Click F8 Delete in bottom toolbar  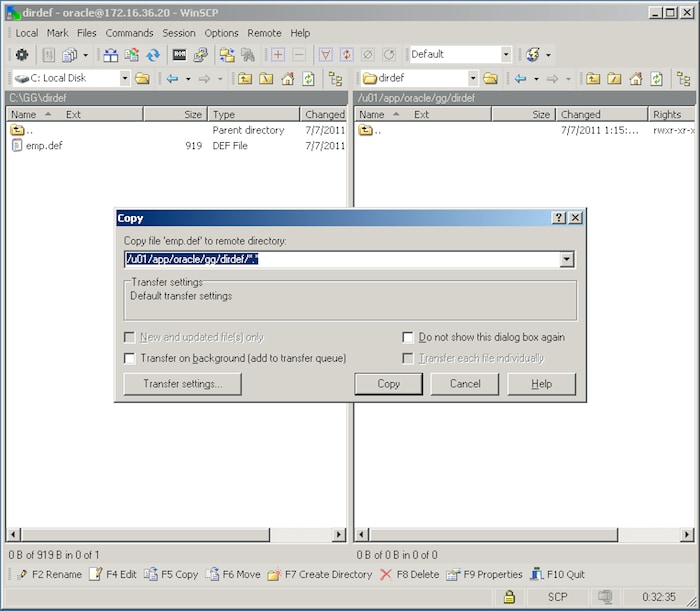tap(409, 574)
